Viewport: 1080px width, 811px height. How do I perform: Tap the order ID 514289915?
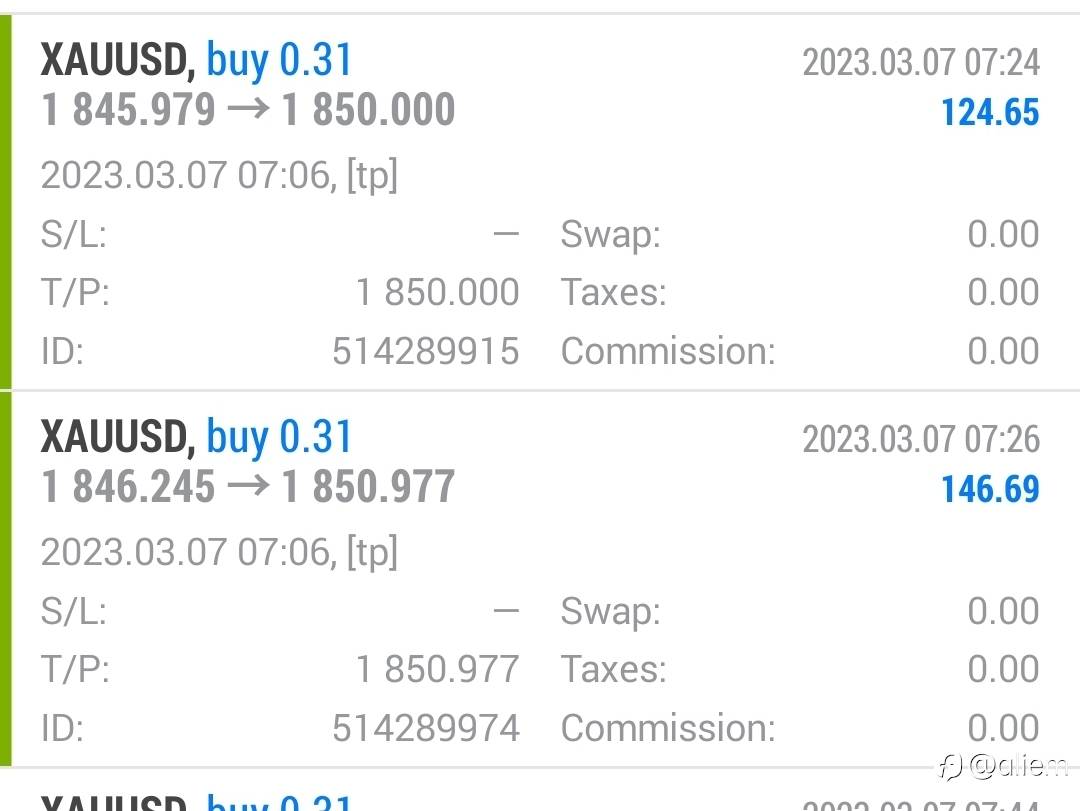(x=425, y=351)
